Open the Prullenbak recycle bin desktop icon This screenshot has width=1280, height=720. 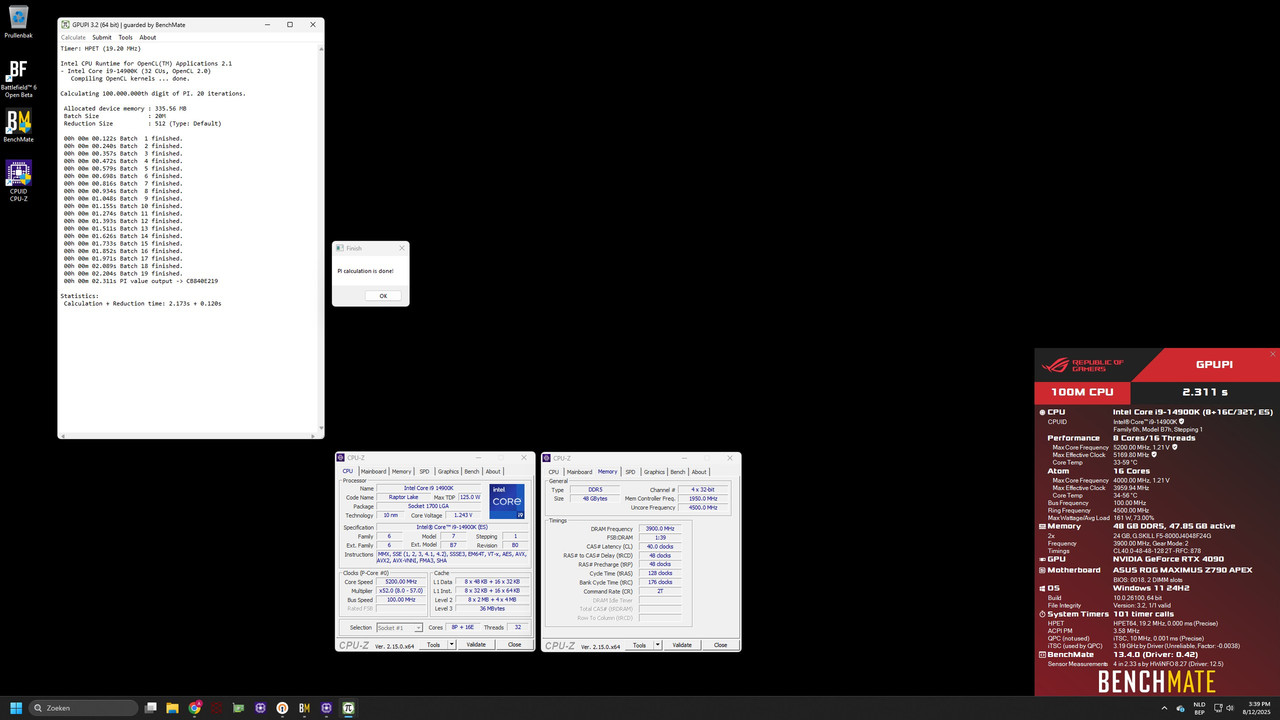[17, 22]
